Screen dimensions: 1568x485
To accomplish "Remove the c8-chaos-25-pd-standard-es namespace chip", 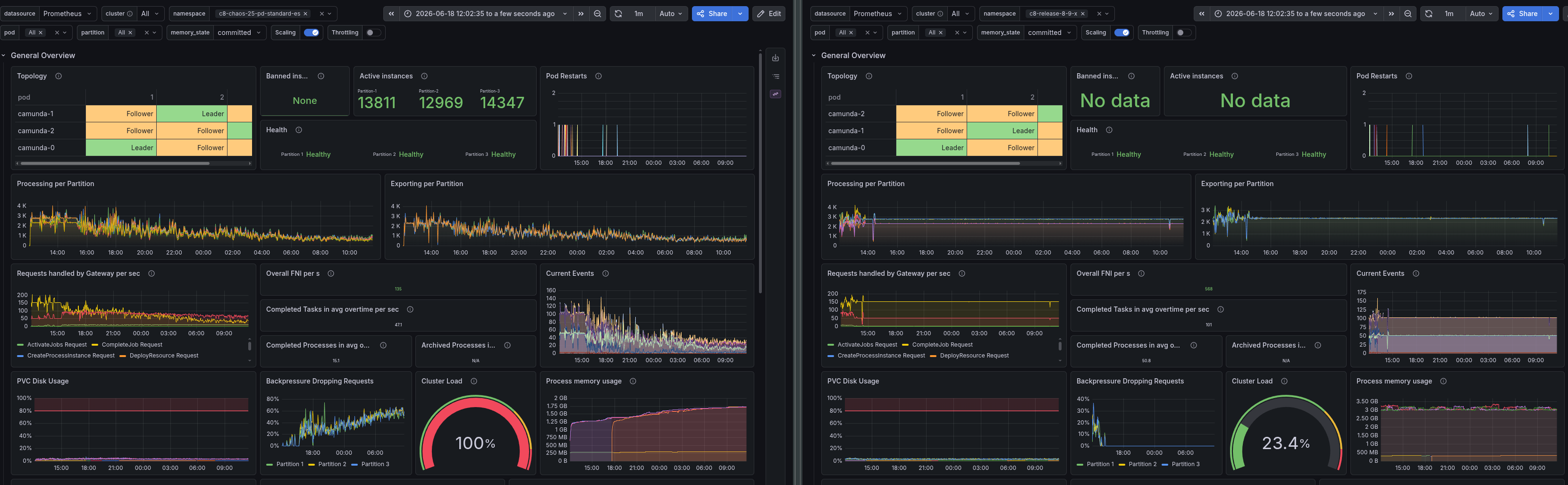I will click(305, 13).
